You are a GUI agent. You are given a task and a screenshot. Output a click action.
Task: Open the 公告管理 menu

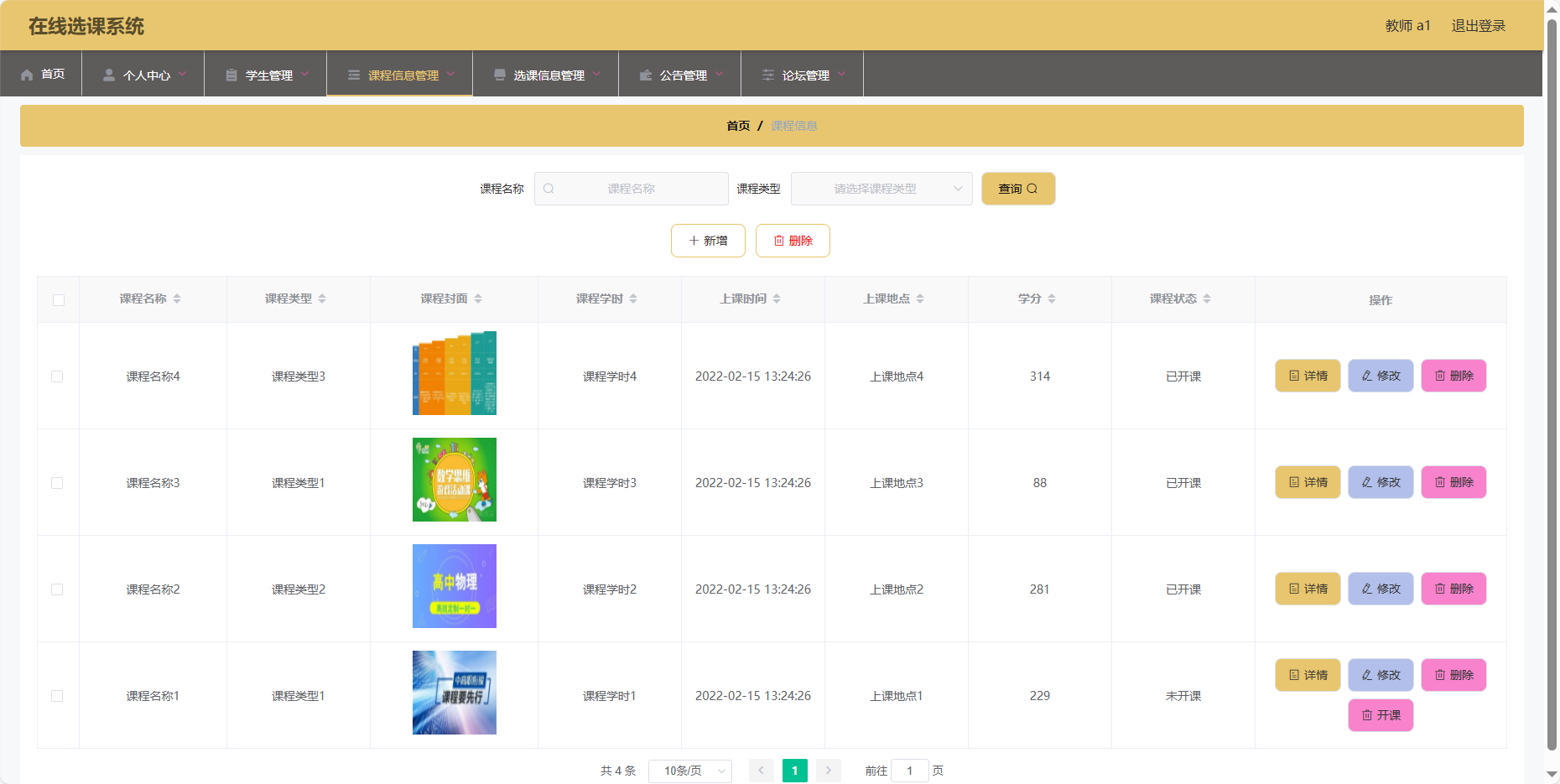[x=680, y=74]
